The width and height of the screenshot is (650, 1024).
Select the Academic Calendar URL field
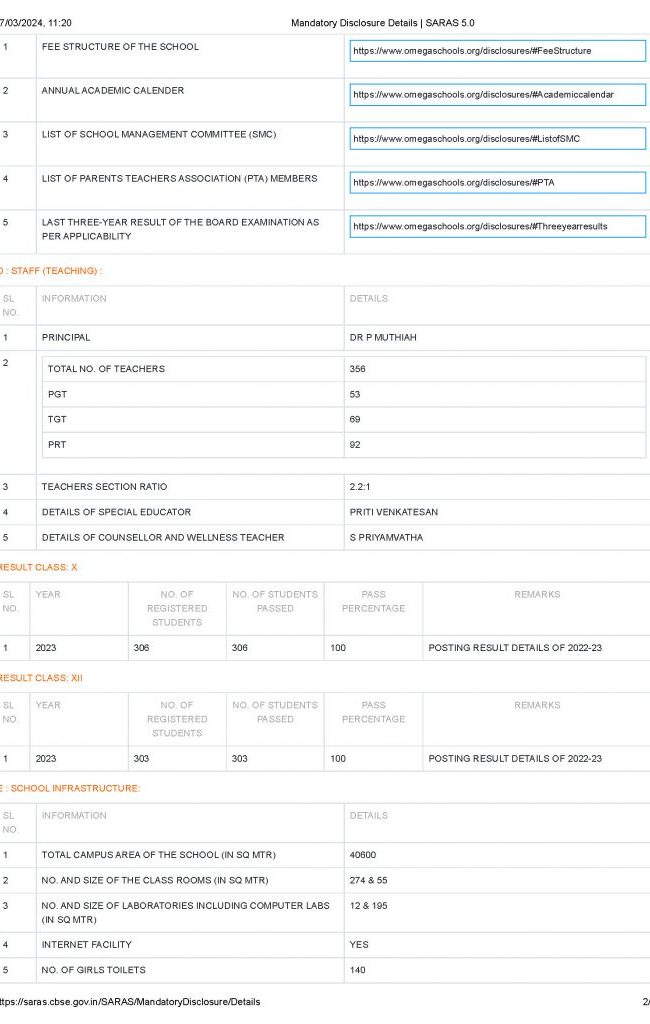point(497,95)
